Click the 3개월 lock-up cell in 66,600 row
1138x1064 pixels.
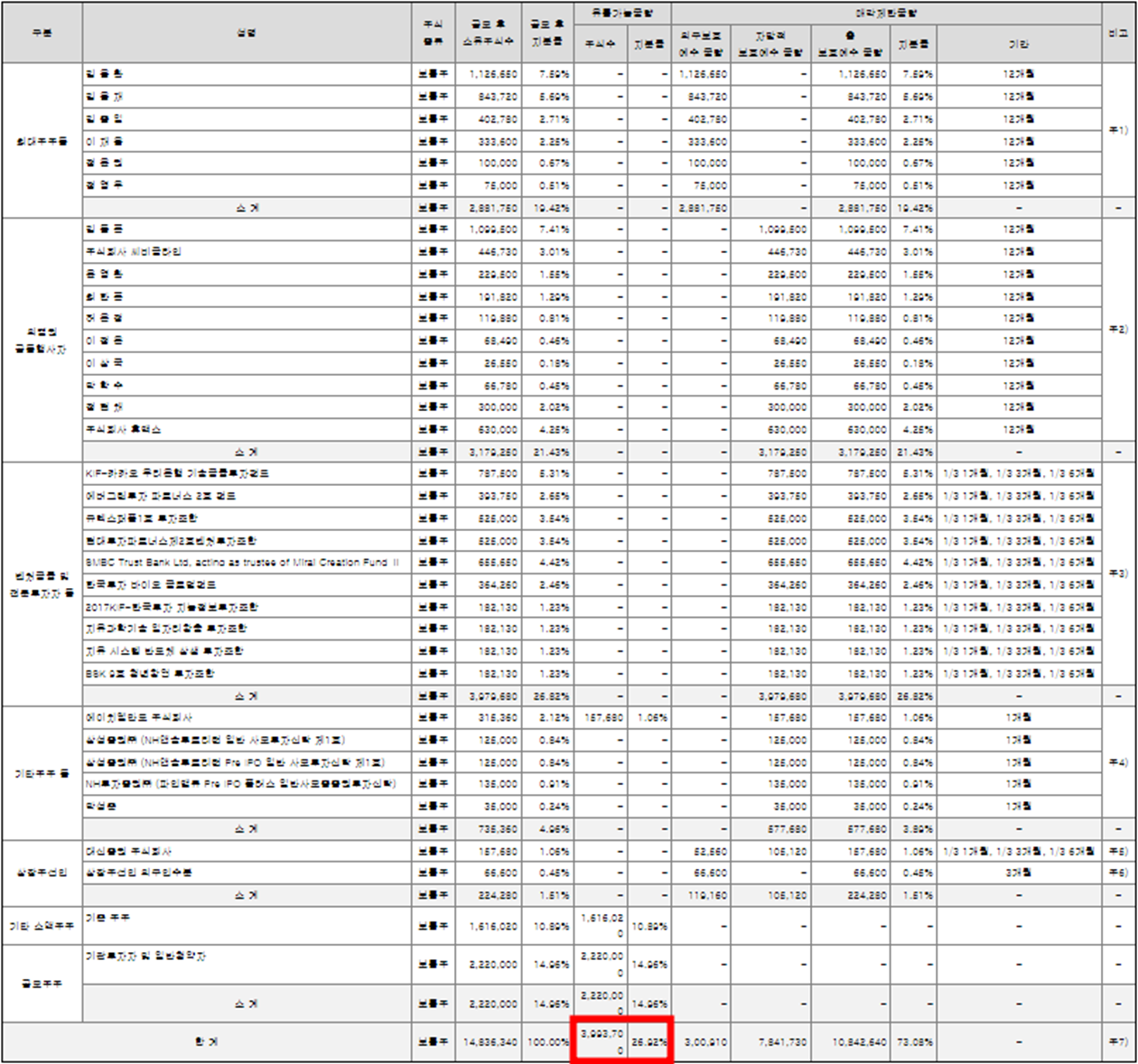tap(1019, 873)
